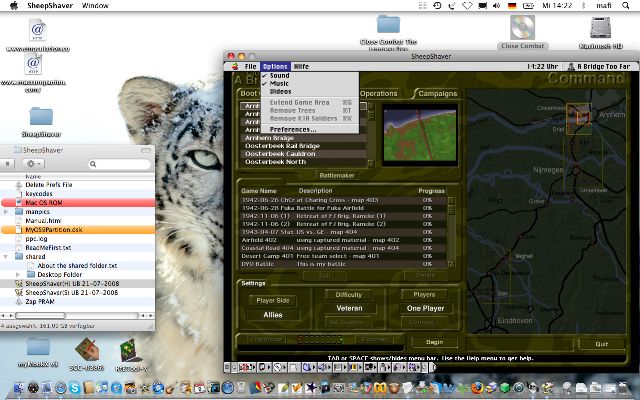Screen dimensions: 640x400
Task: Open the File menu in the game
Action: (x=250, y=67)
